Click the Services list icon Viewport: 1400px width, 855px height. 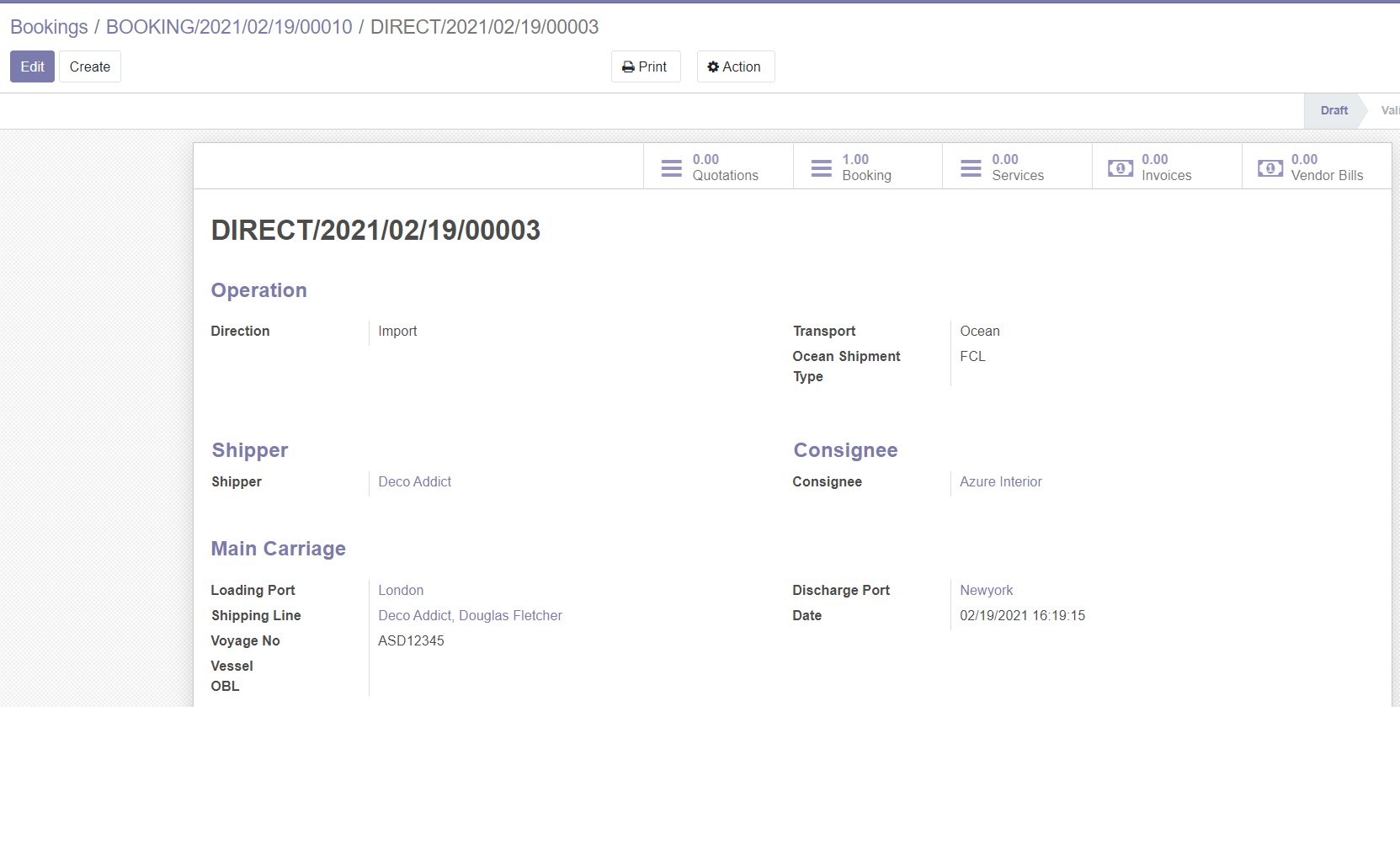971,168
